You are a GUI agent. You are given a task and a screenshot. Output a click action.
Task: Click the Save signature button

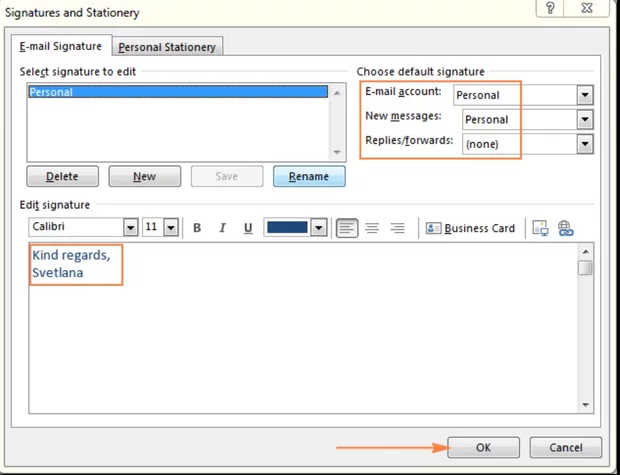click(x=227, y=176)
